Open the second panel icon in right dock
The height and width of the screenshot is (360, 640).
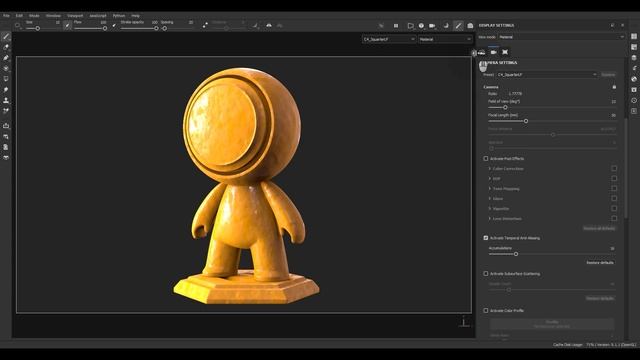[x=634, y=47]
